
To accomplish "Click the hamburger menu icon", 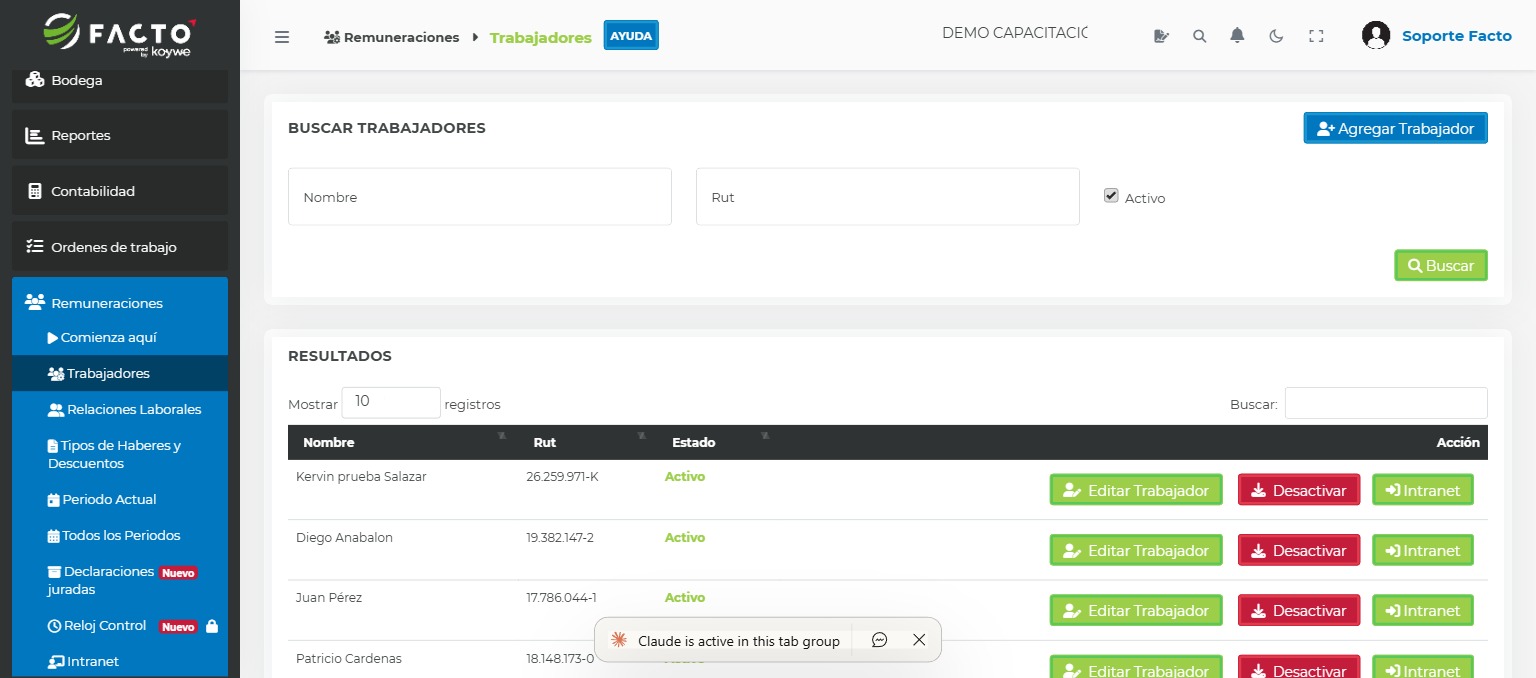I will [282, 37].
